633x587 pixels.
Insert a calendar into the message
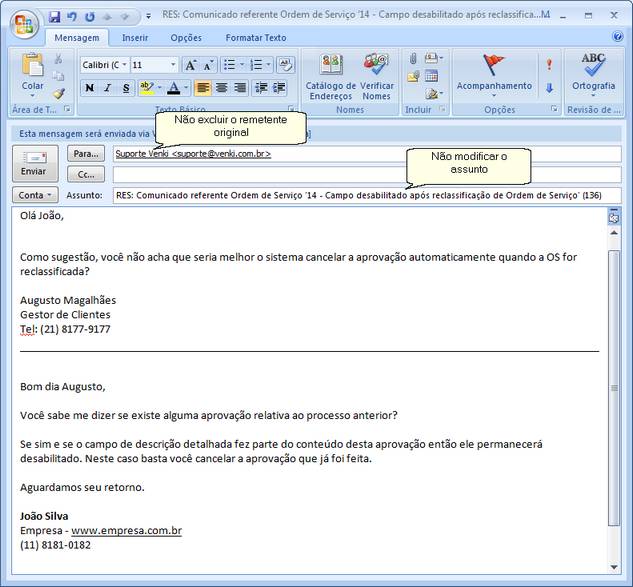point(431,76)
